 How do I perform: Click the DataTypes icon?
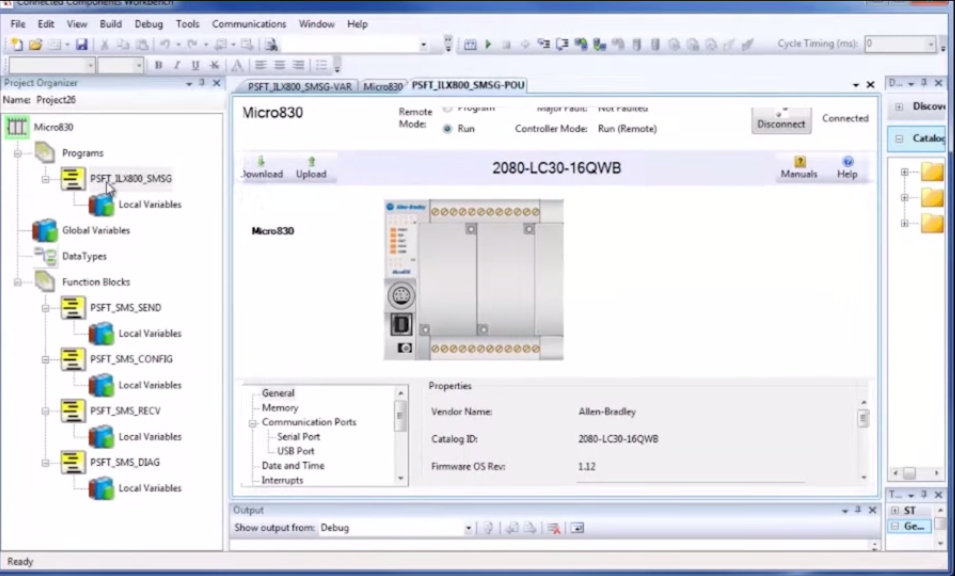[45, 256]
